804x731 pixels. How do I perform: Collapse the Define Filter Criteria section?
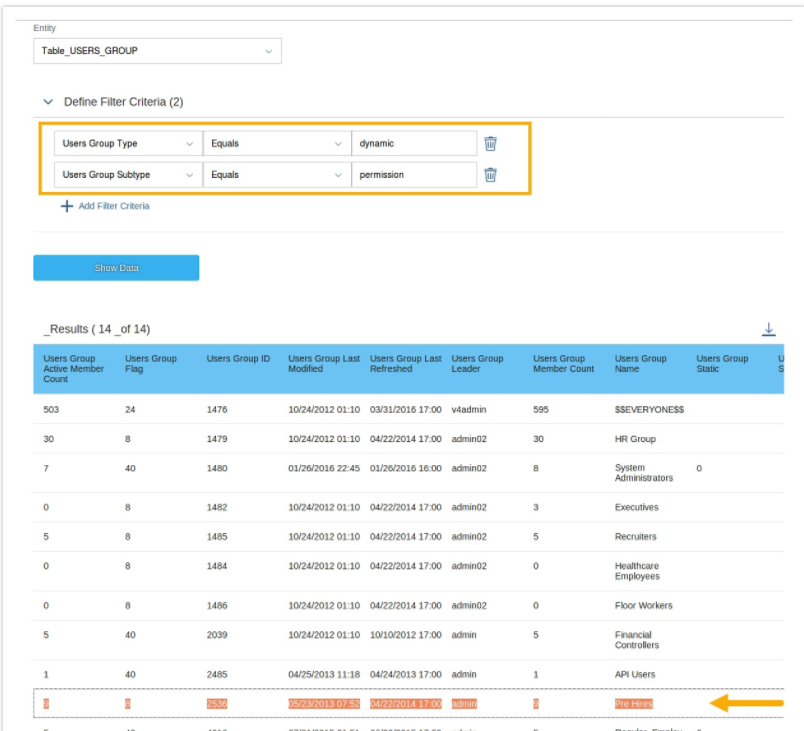click(x=48, y=102)
